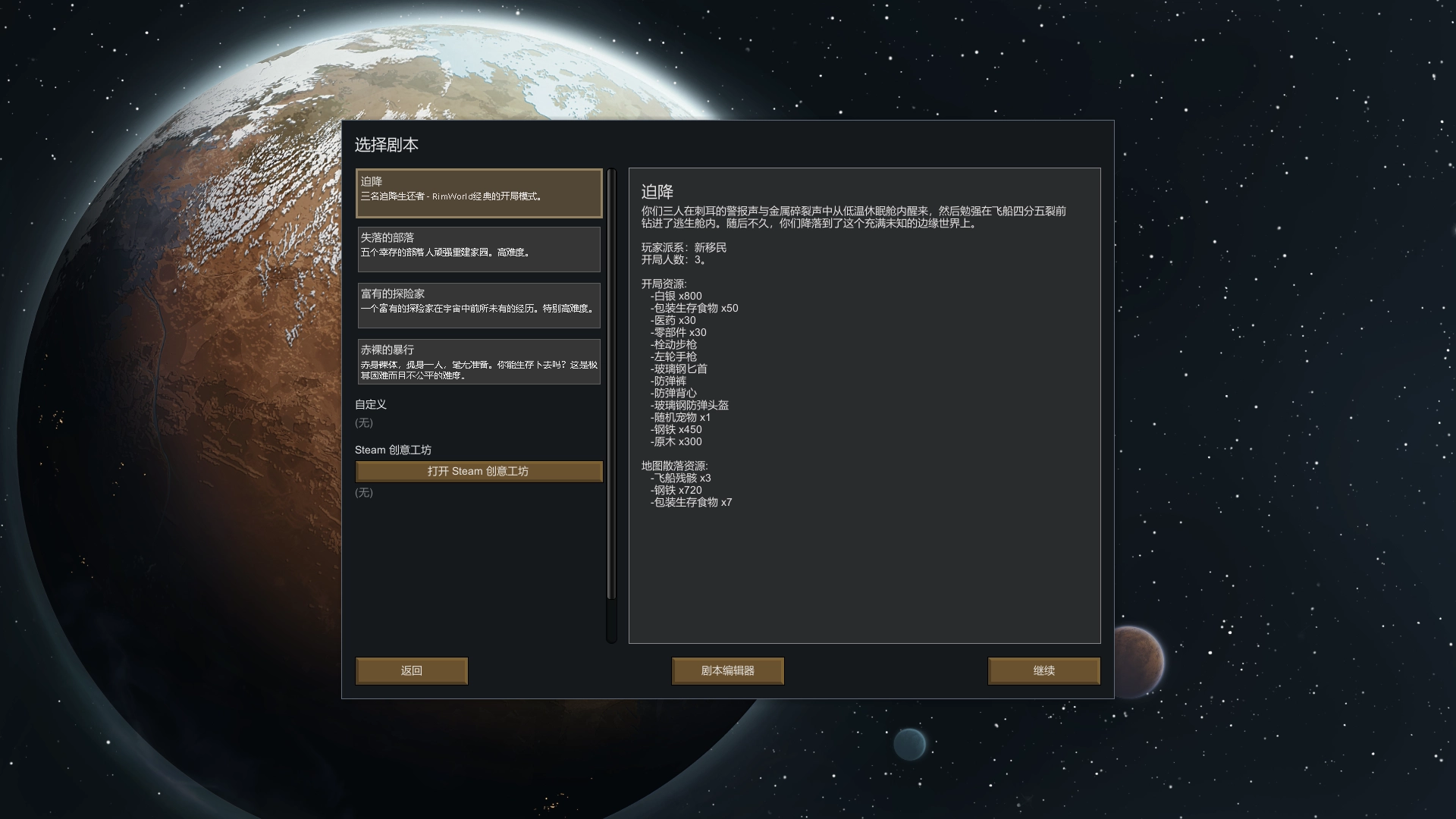Click the 选择剧本 dialog title
1456x819 pixels.
[387, 145]
